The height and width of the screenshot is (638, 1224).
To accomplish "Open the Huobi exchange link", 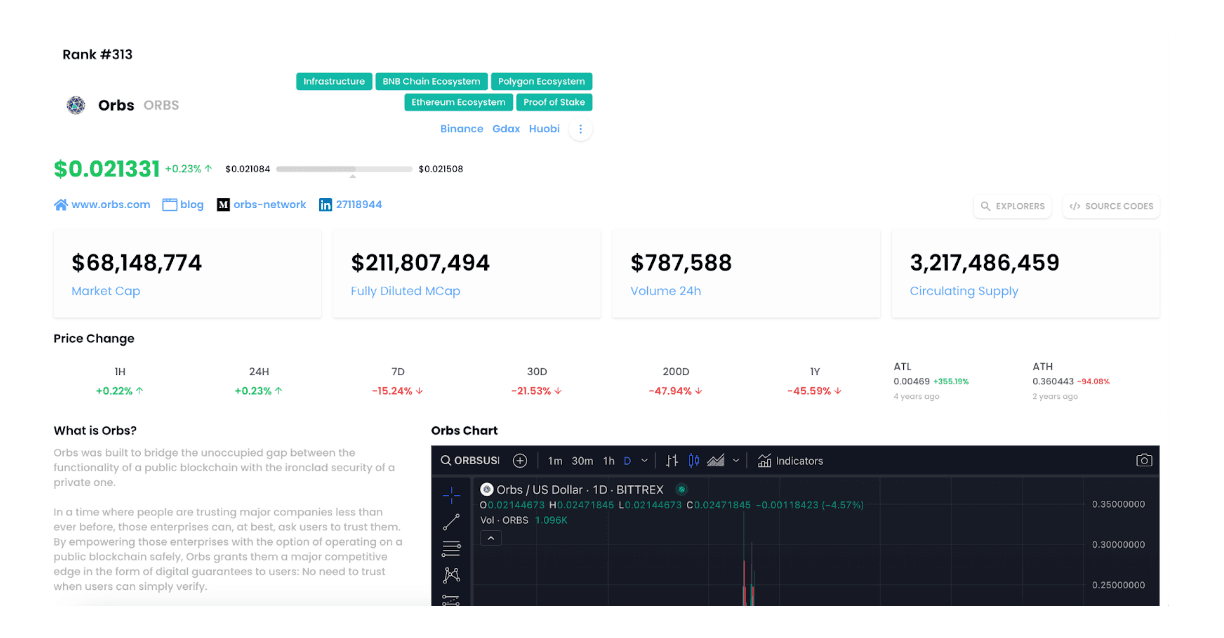I will [544, 129].
